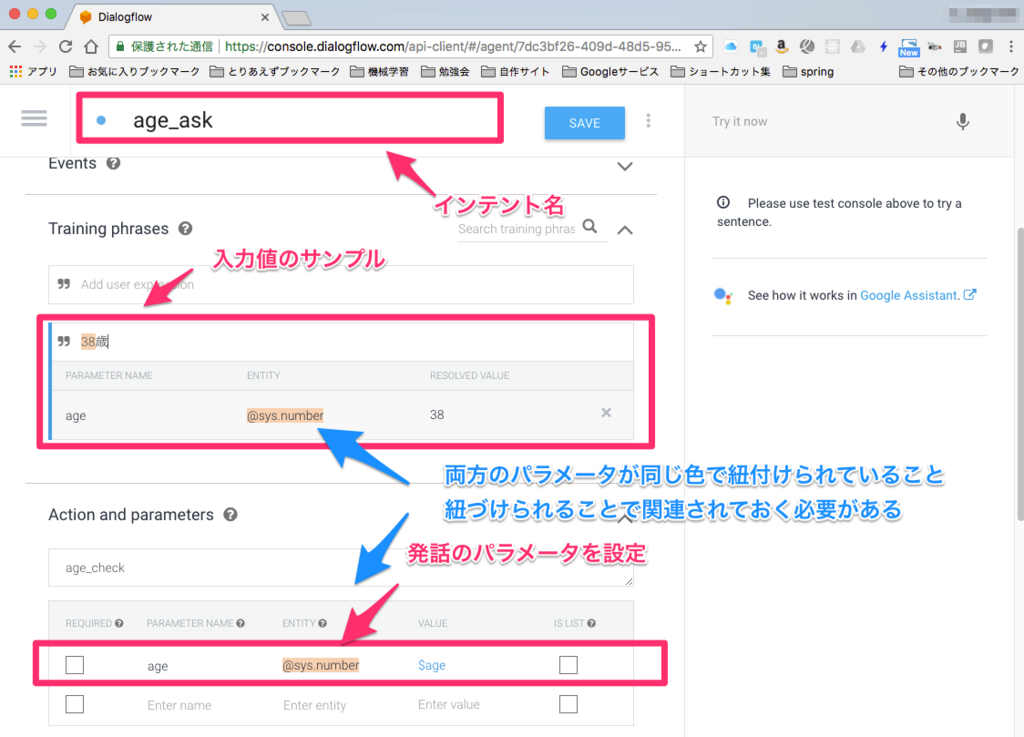Open the とりあえずブックマーク folder
This screenshot has height=737, width=1024.
275,71
